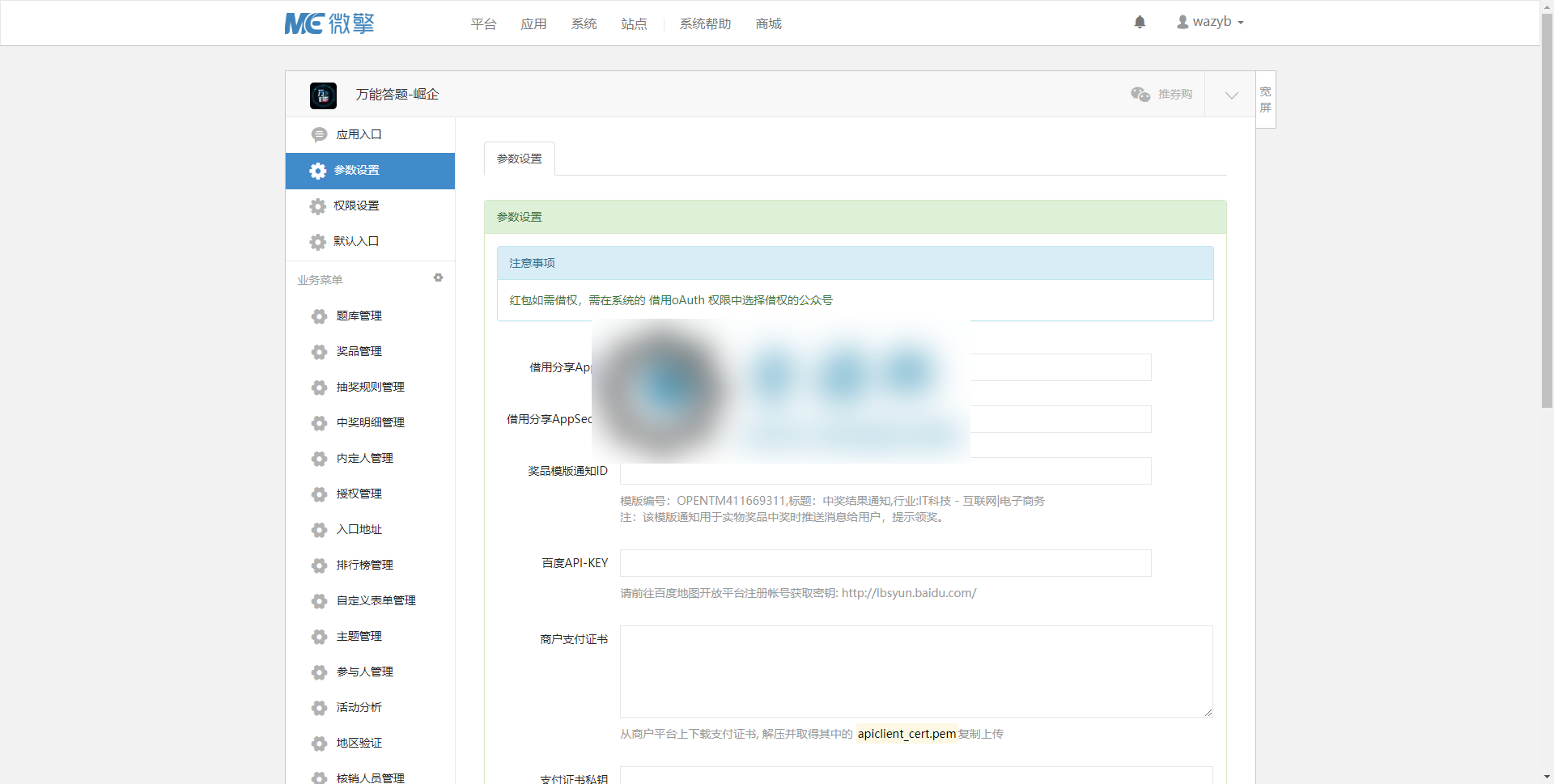Screen dimensions: 1554x784
Task: Click the 模版编号 OPENTM411669311 help text
Action: [832, 501]
